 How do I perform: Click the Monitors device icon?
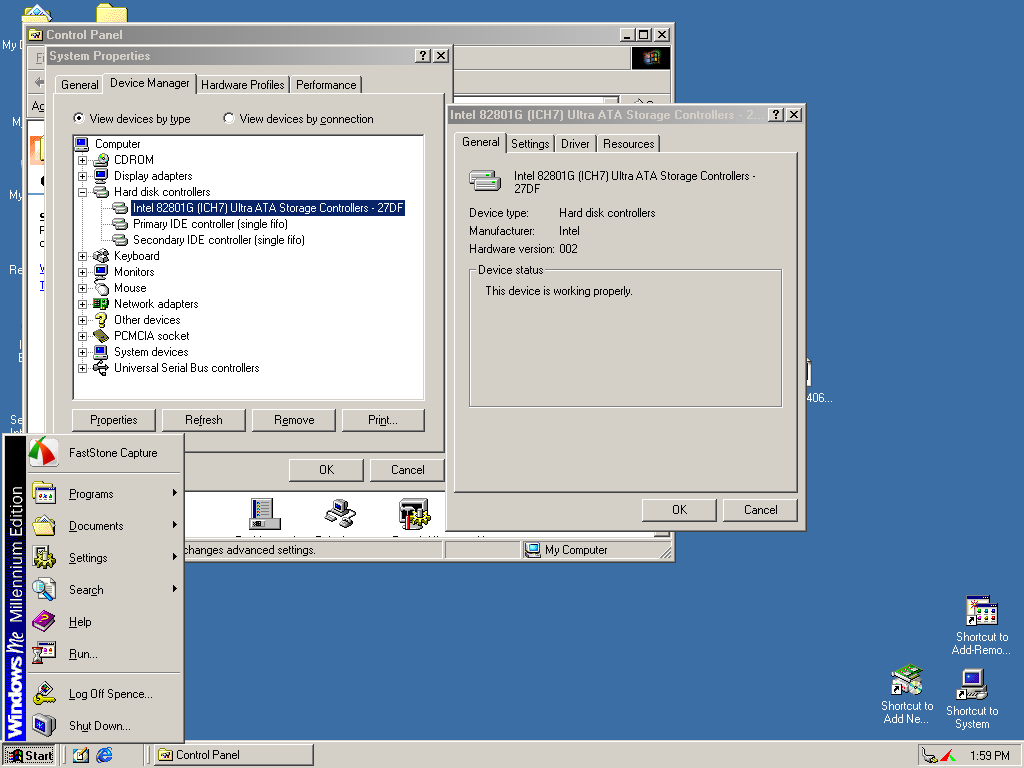coord(101,272)
